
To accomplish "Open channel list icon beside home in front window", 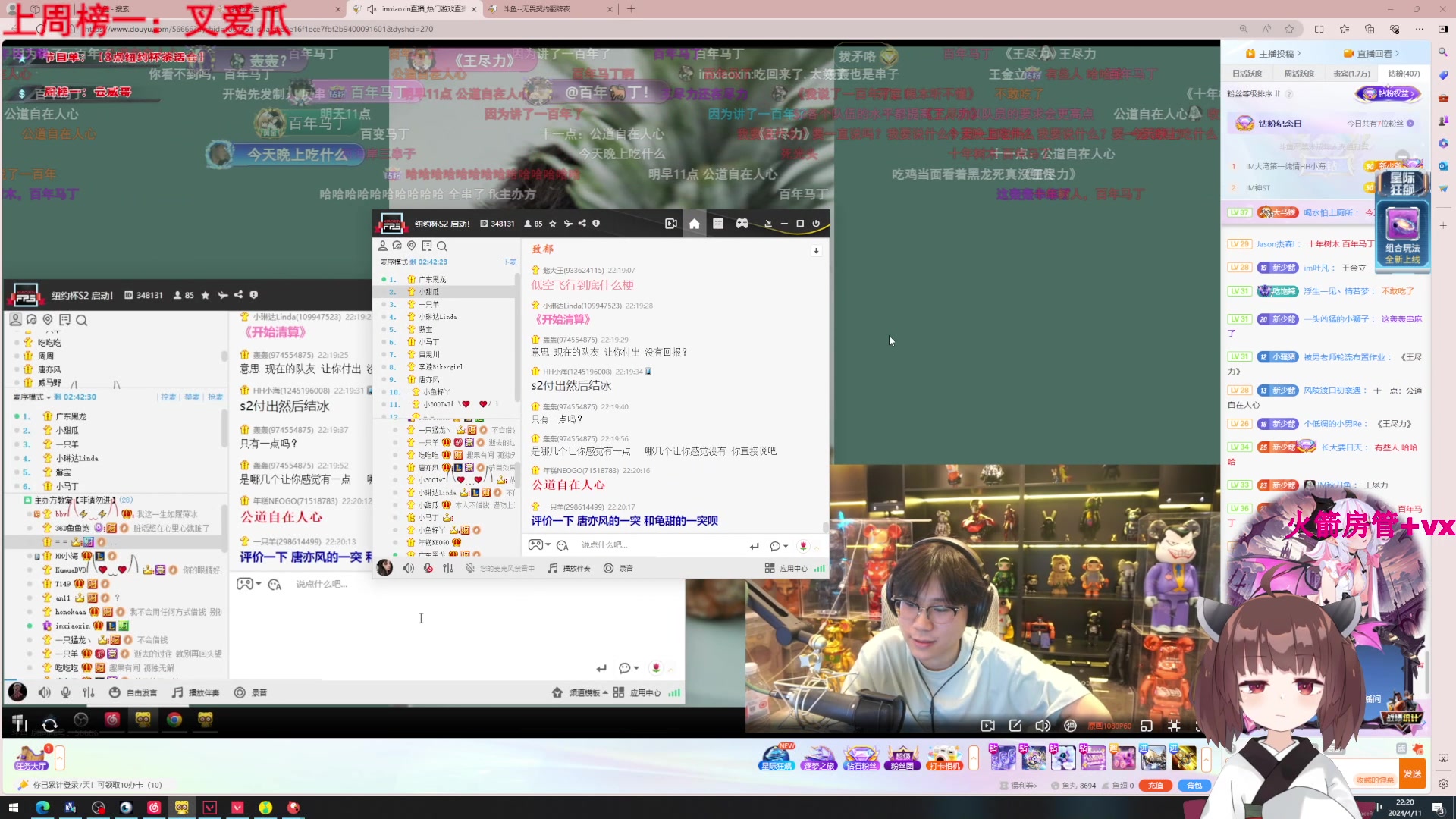I will [718, 224].
